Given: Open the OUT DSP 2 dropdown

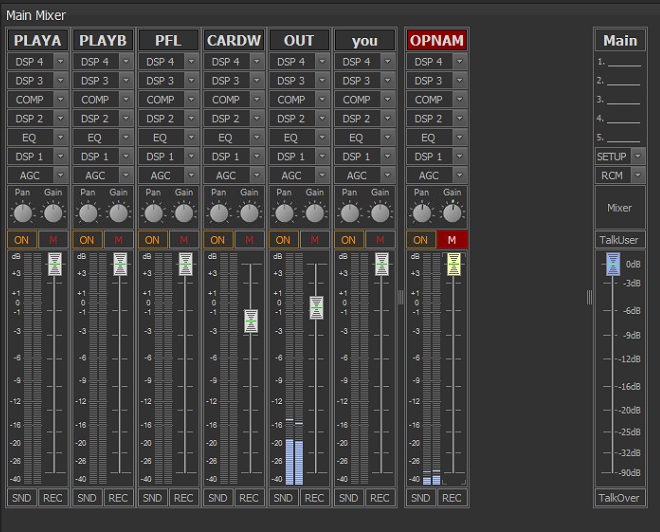Looking at the screenshot, I should pos(322,118).
